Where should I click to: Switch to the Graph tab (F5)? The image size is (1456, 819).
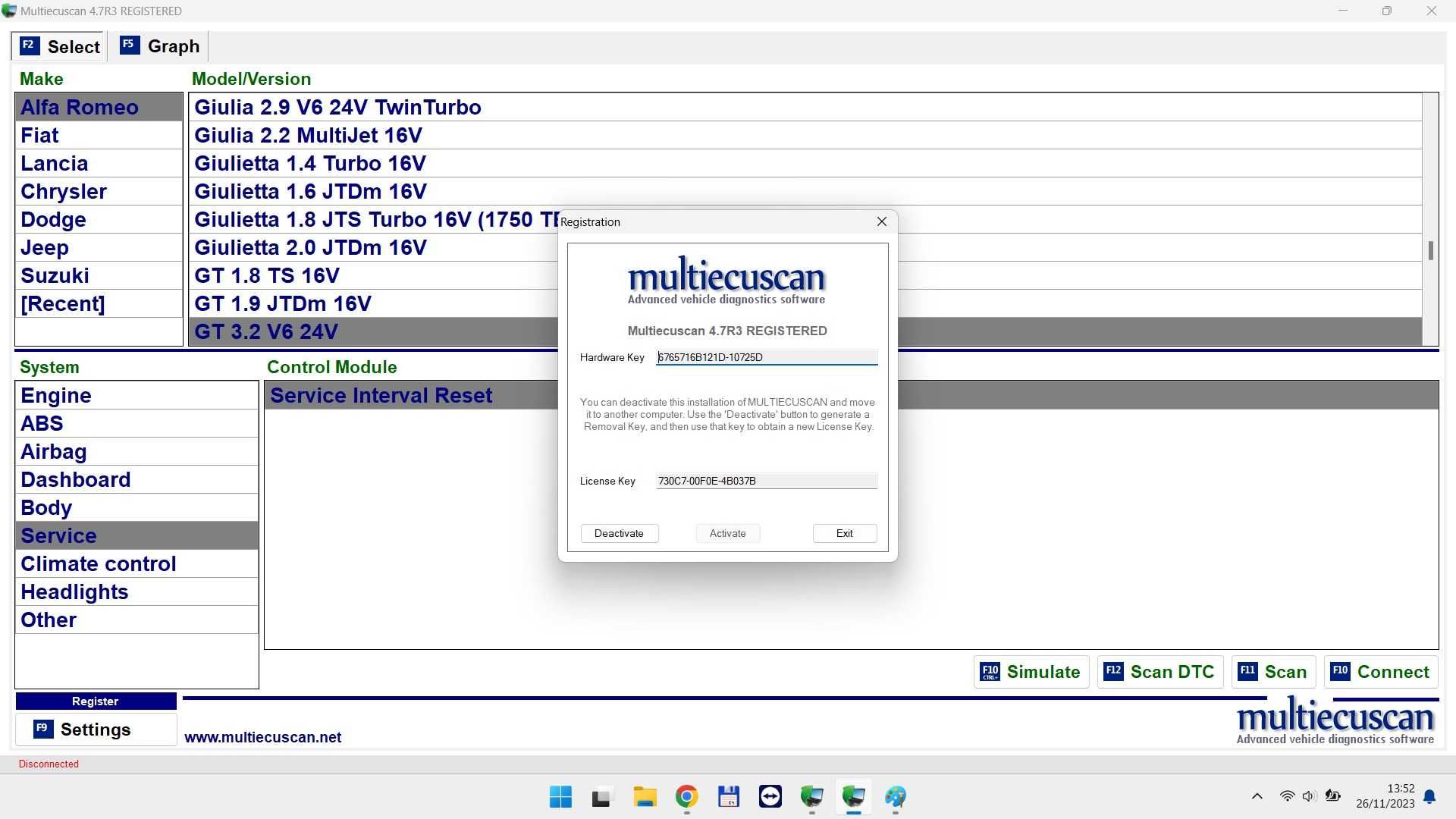(x=160, y=46)
